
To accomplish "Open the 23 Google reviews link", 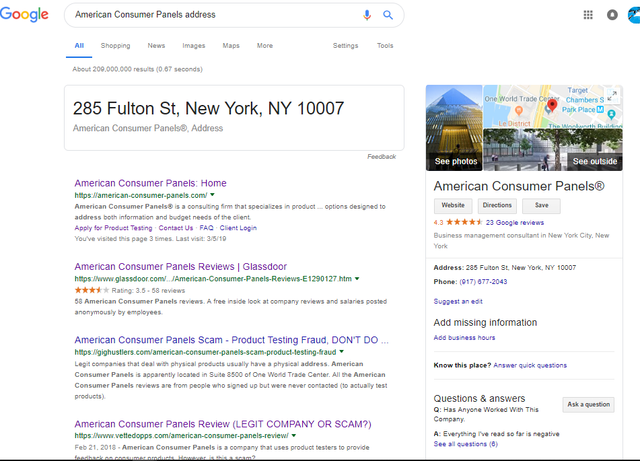I will coord(515,223).
